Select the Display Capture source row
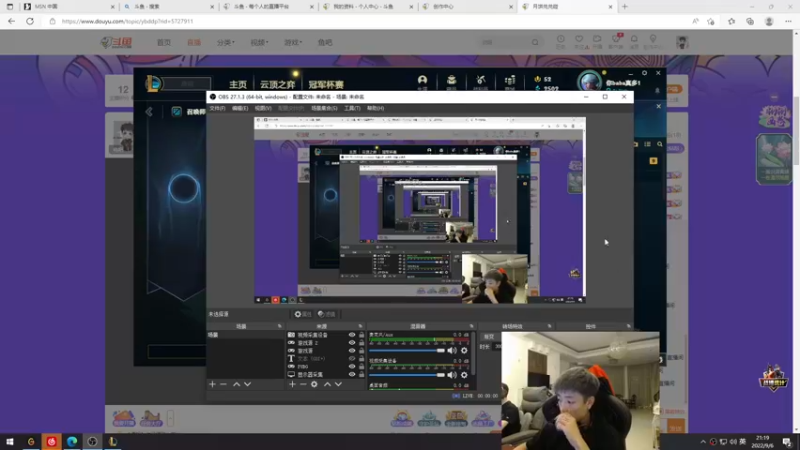Screen dimensions: 800x450 point(326,374)
